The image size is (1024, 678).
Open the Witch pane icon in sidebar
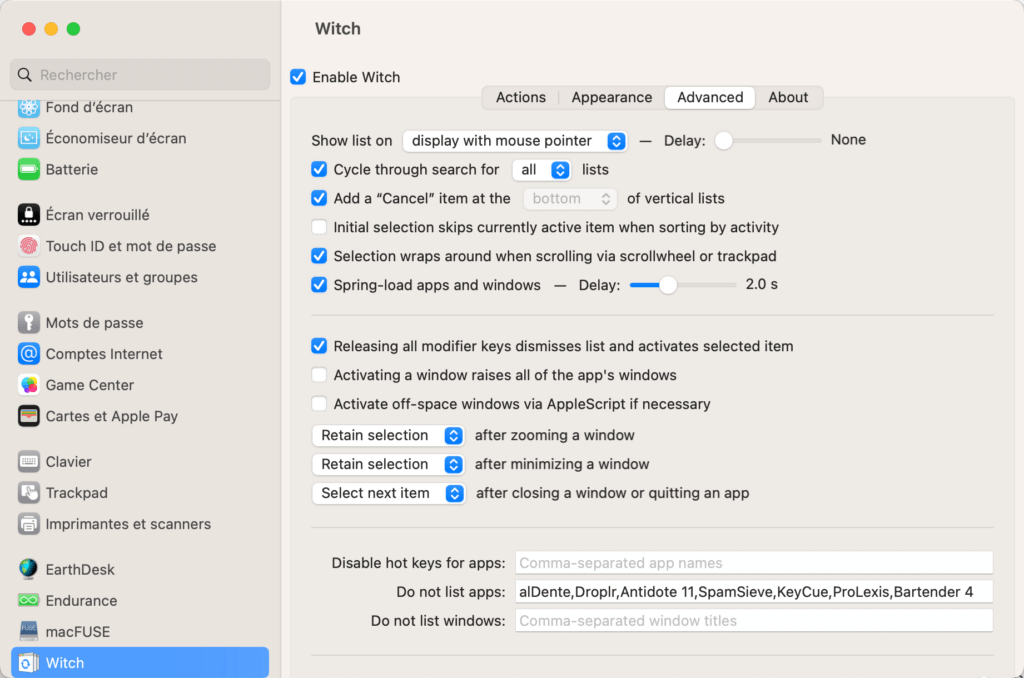29,663
